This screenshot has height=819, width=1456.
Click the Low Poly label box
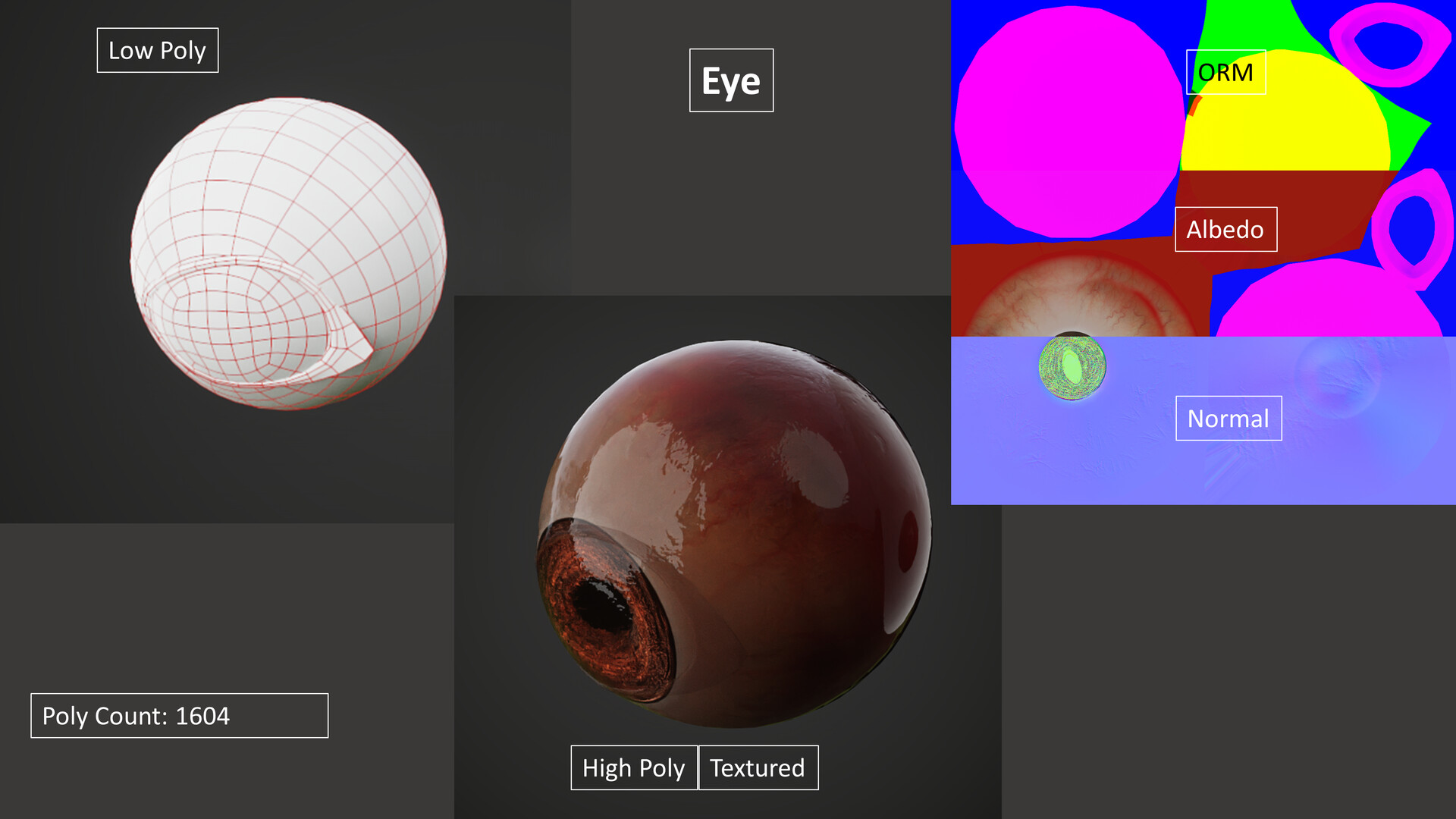pyautogui.click(x=157, y=51)
